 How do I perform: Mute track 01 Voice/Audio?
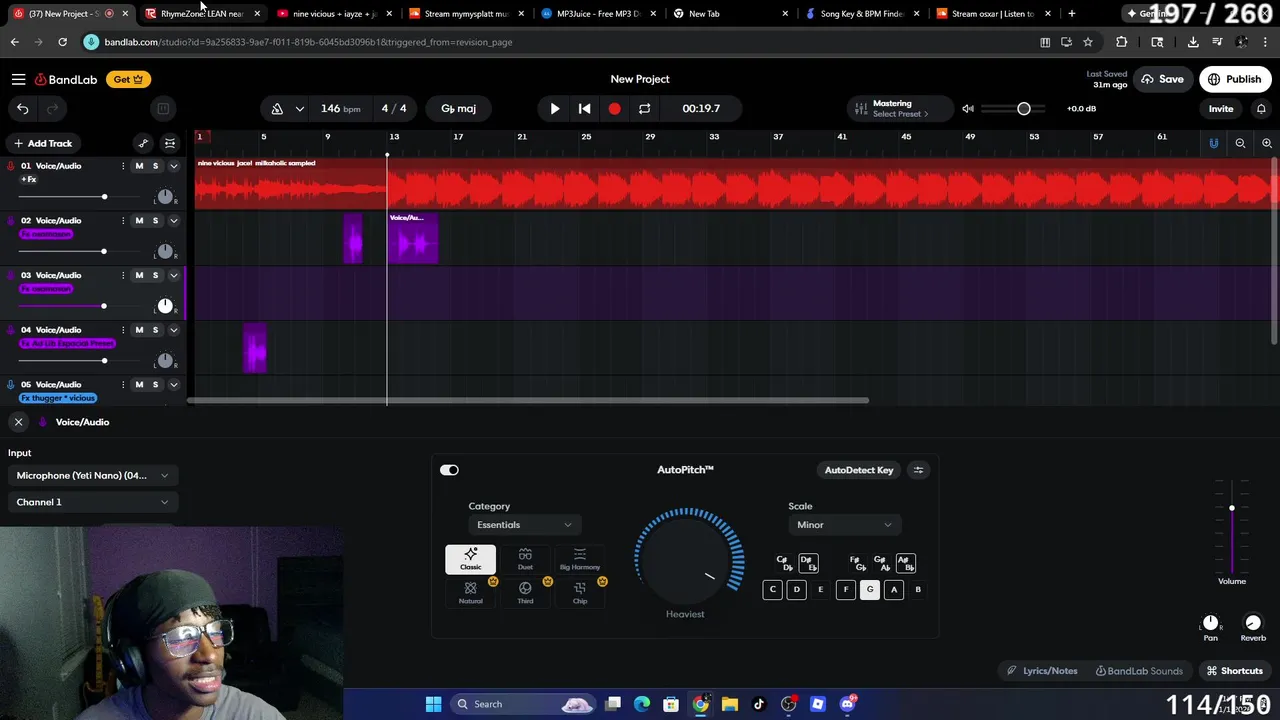click(139, 166)
